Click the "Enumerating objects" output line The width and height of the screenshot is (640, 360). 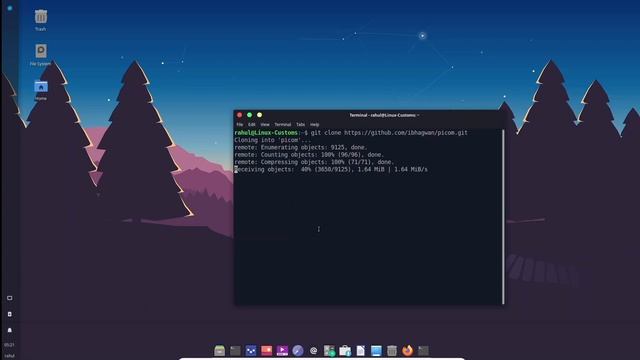[300, 147]
